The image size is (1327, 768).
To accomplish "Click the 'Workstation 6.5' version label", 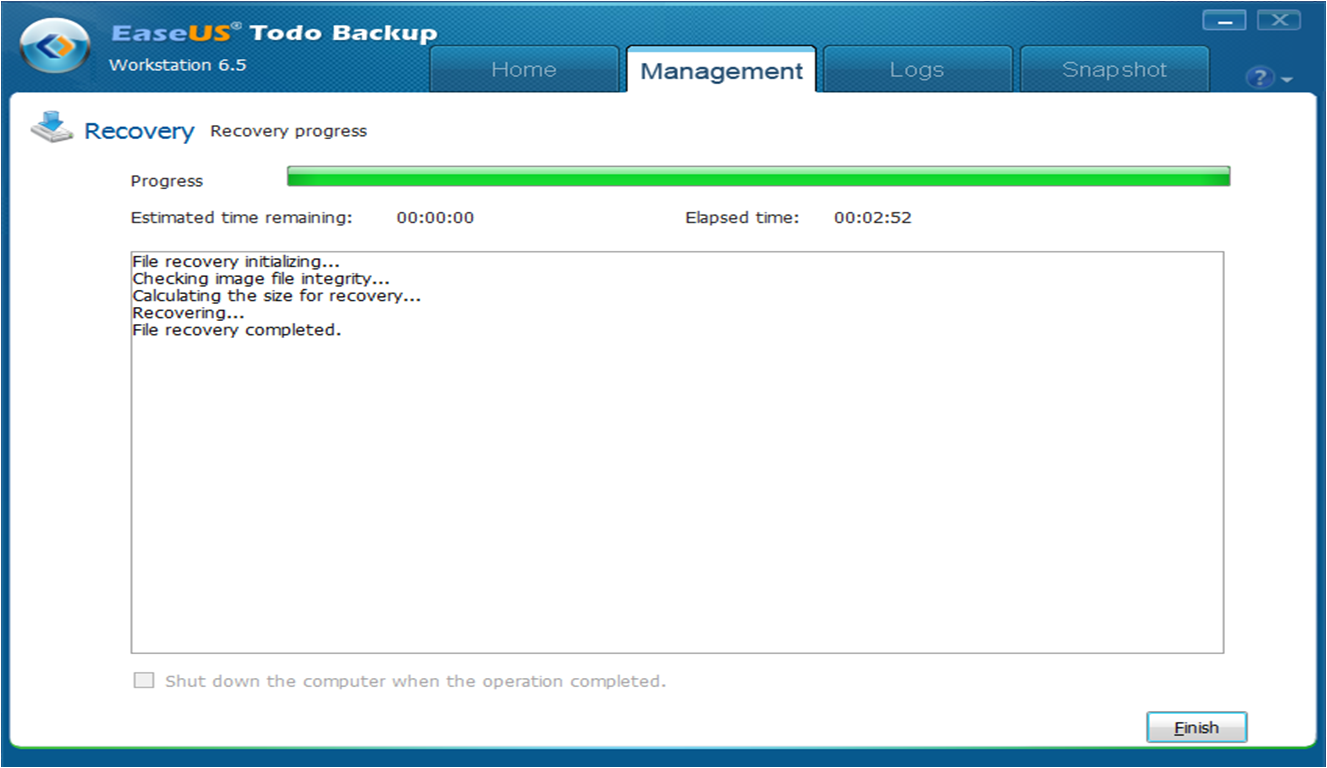I will click(177, 66).
